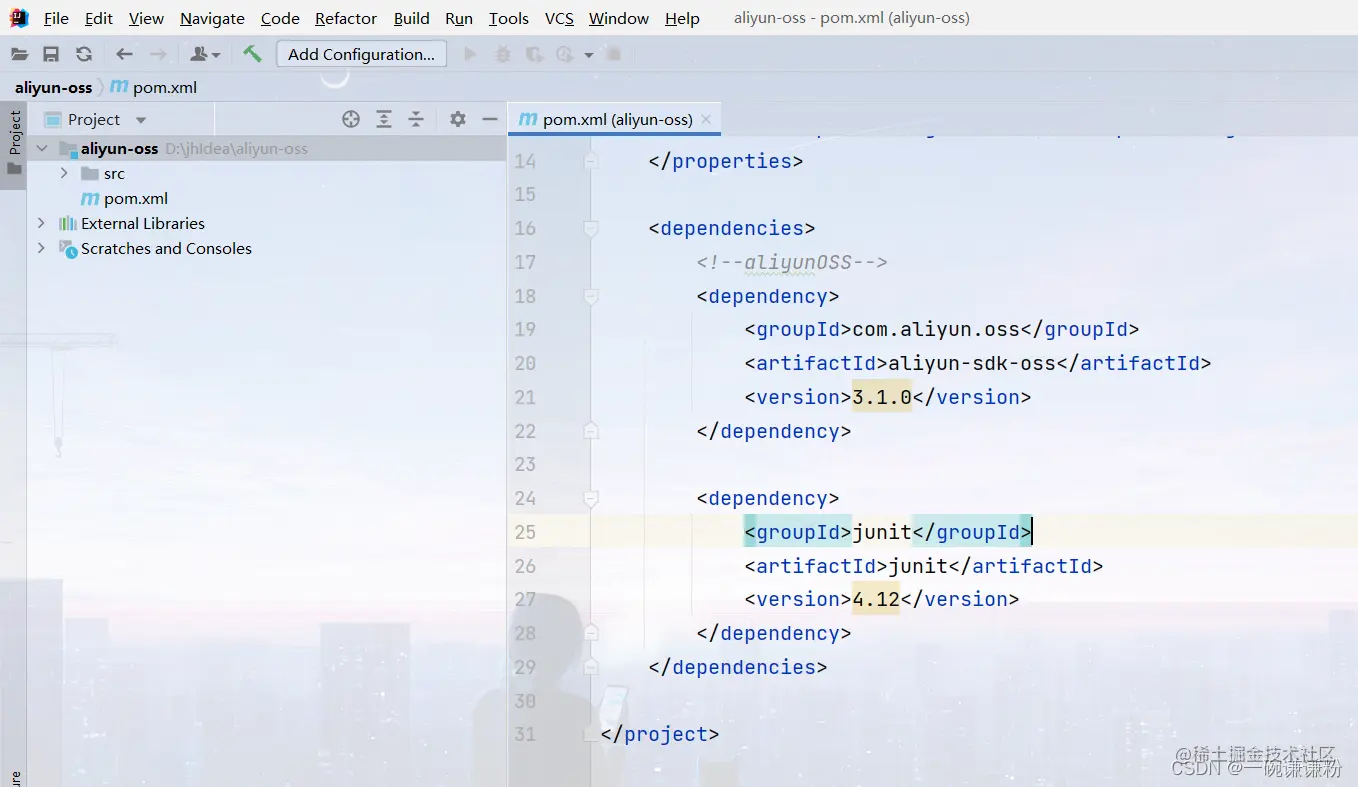This screenshot has height=787, width=1358.
Task: Open Project view mode dropdown arrow
Action: [x=141, y=120]
